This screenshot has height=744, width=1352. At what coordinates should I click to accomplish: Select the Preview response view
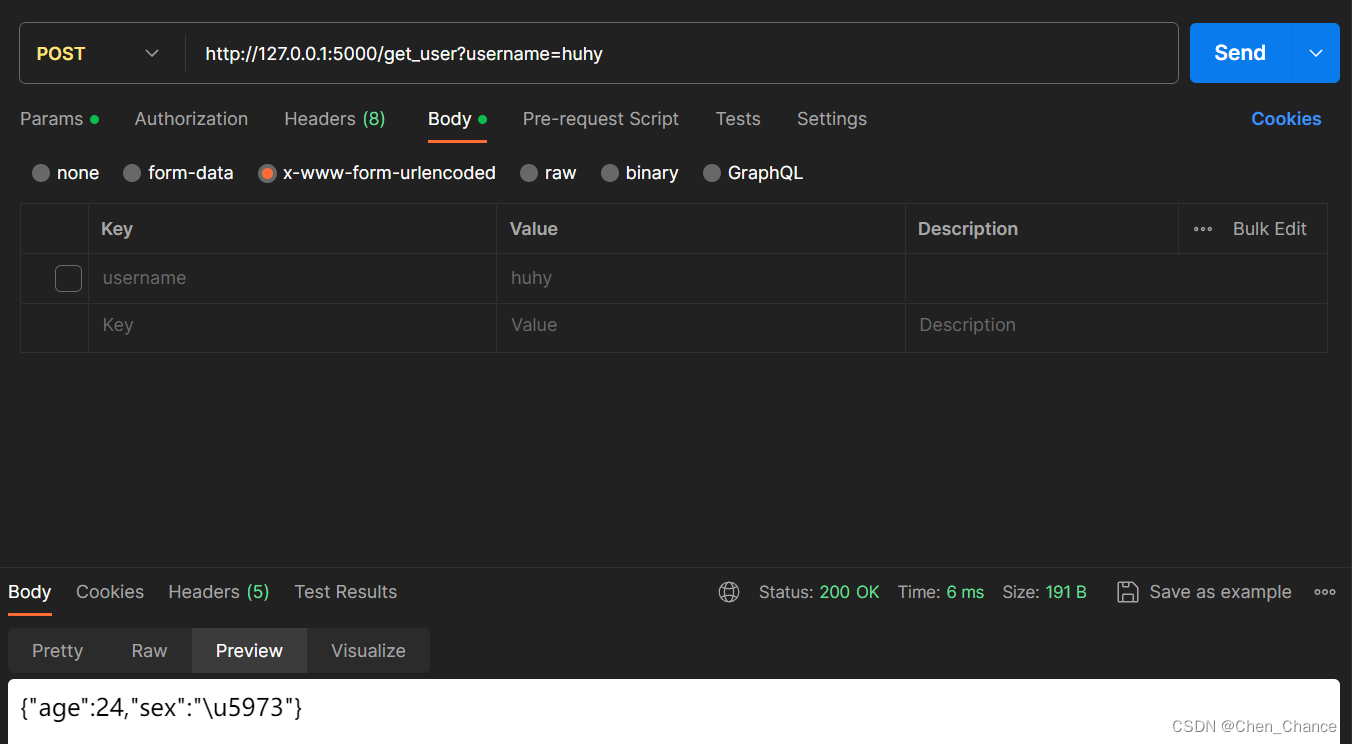249,651
